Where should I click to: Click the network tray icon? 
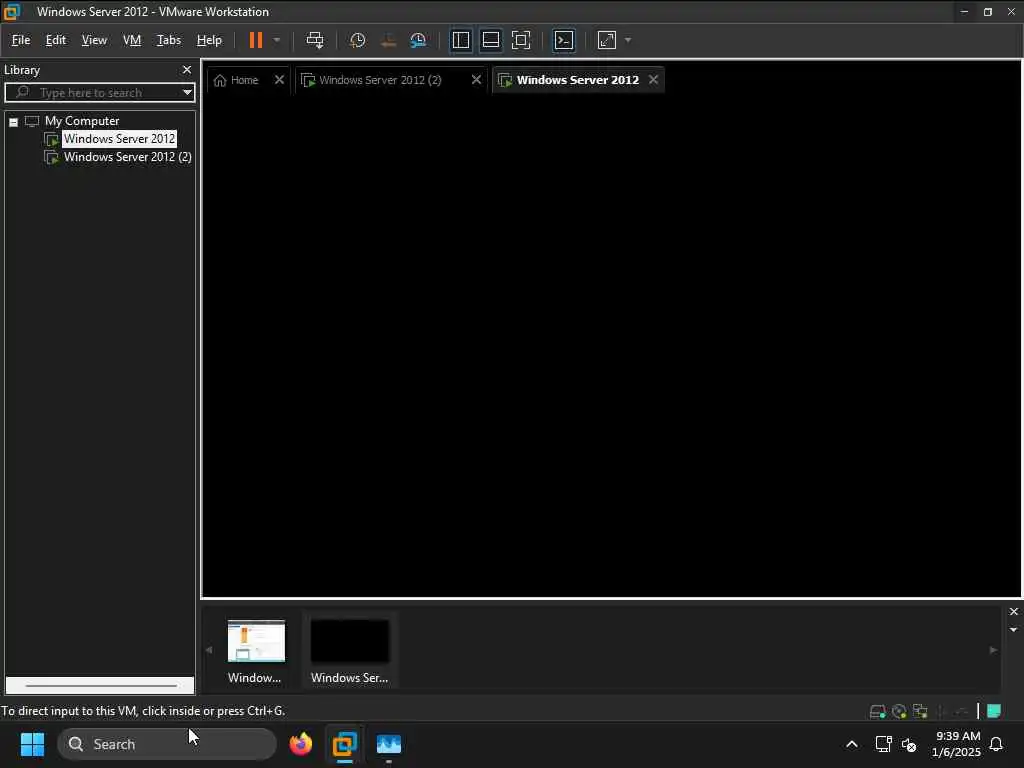[884, 744]
